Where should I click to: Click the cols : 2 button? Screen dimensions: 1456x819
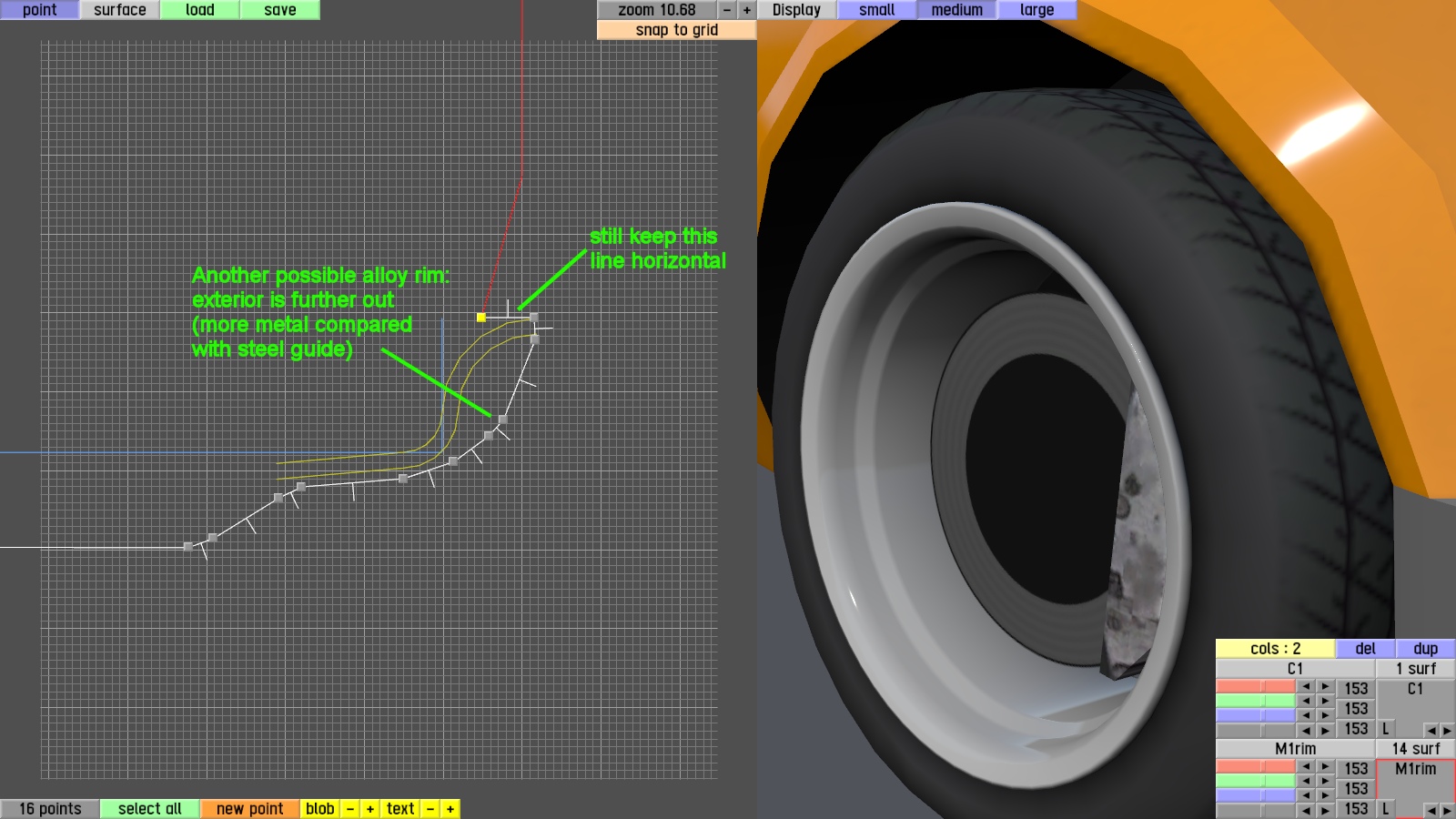coord(1275,649)
